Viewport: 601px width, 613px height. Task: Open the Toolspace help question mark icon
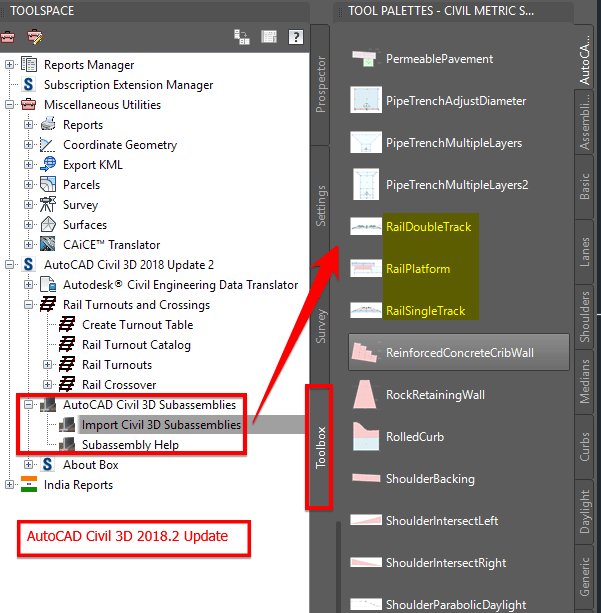(x=296, y=37)
